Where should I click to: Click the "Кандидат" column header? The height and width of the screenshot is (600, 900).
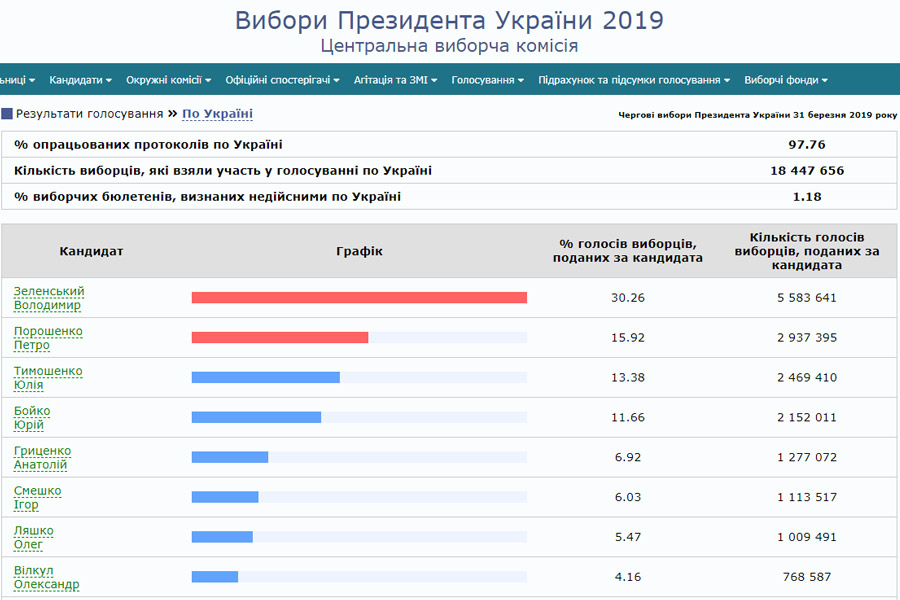[93, 252]
